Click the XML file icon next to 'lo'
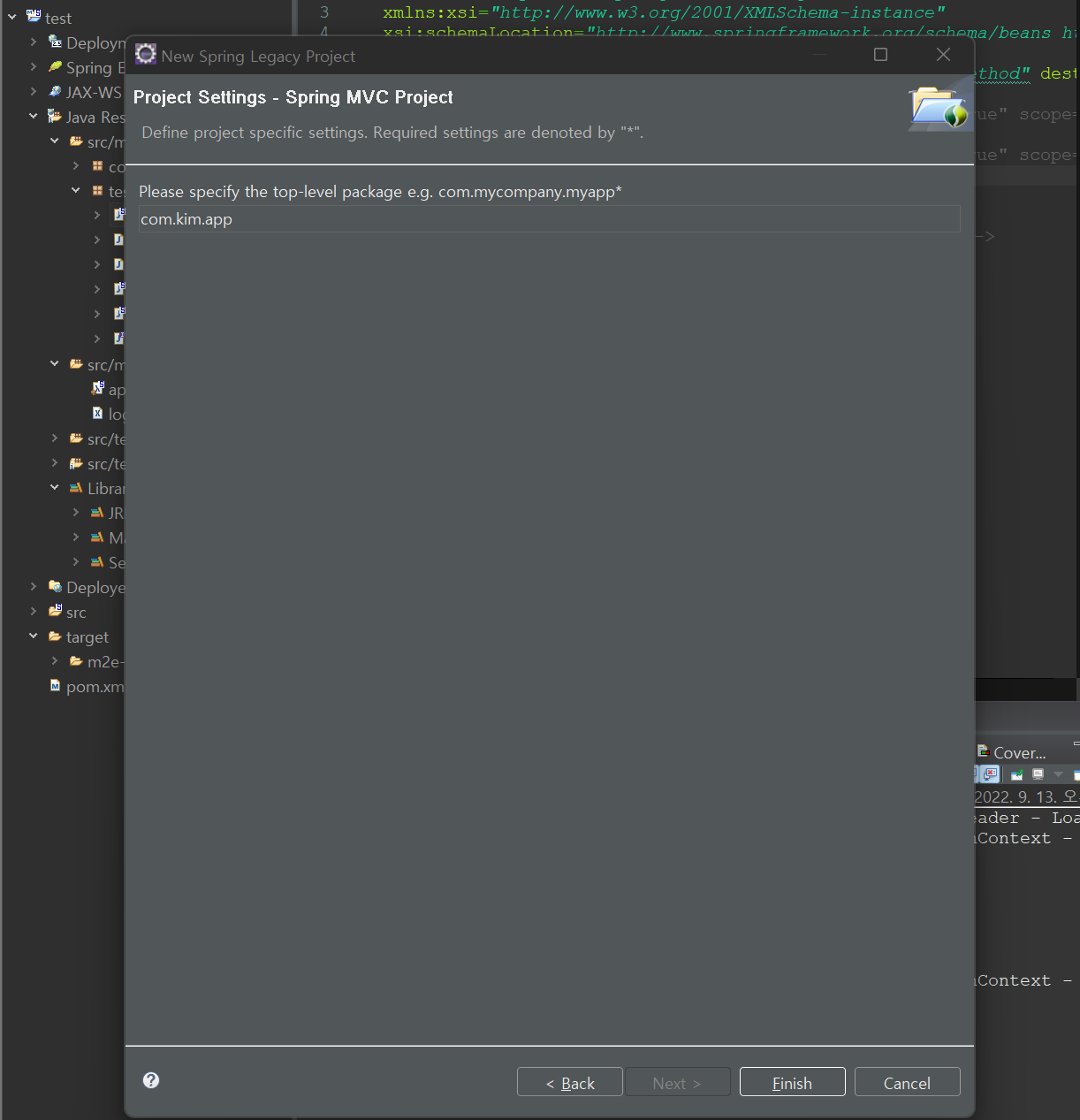Image resolution: width=1080 pixels, height=1120 pixels. click(x=97, y=413)
